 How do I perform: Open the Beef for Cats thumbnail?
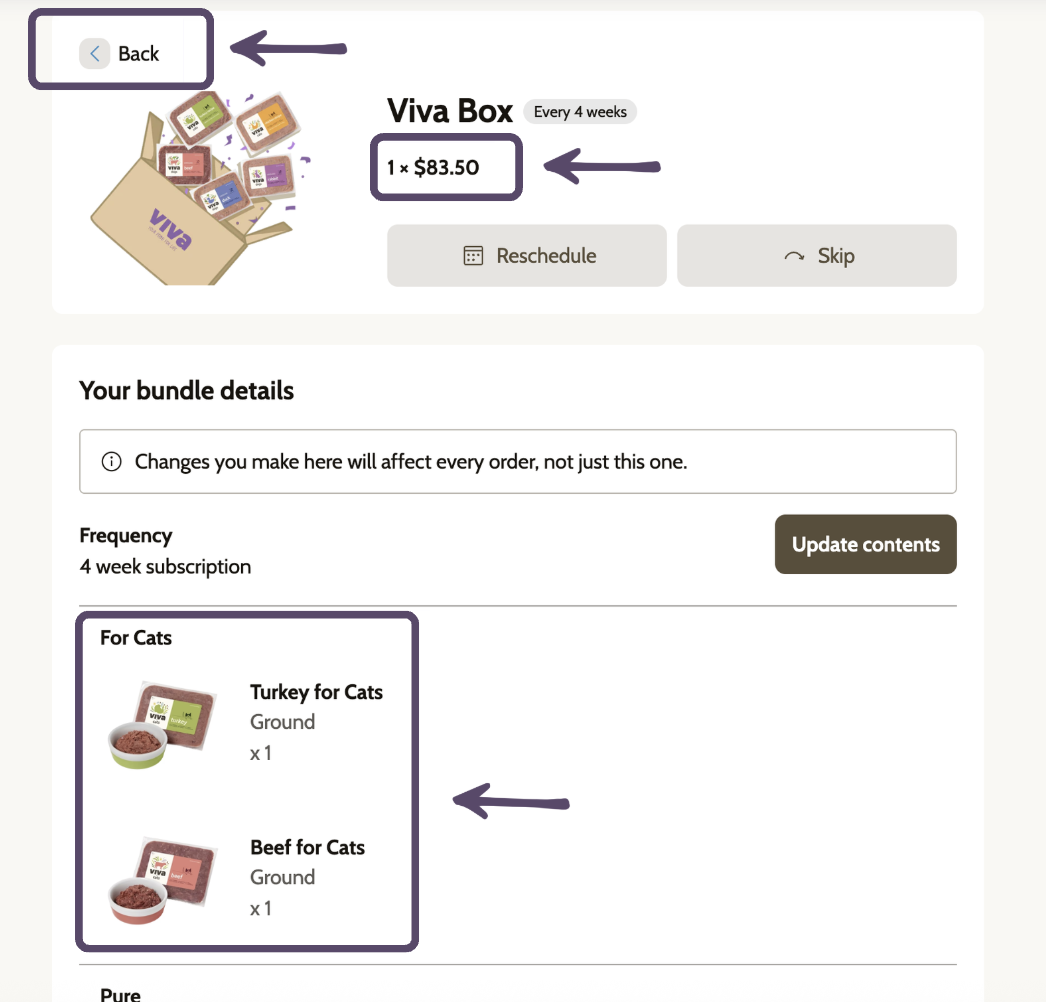tap(163, 881)
